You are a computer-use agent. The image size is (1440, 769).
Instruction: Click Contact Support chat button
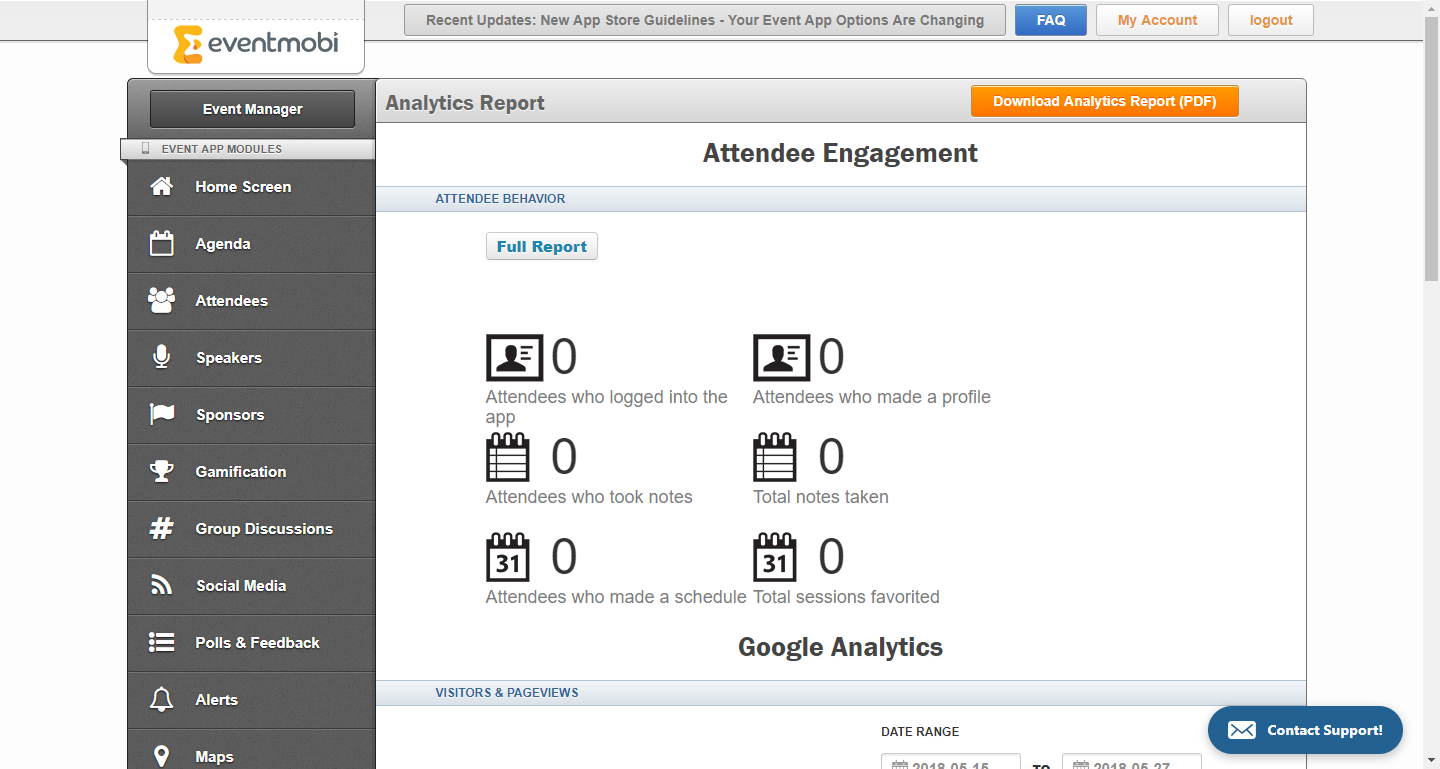pos(1305,730)
